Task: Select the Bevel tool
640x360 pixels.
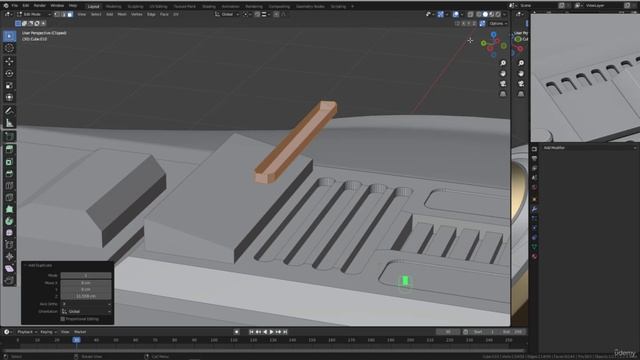Action: point(9,174)
